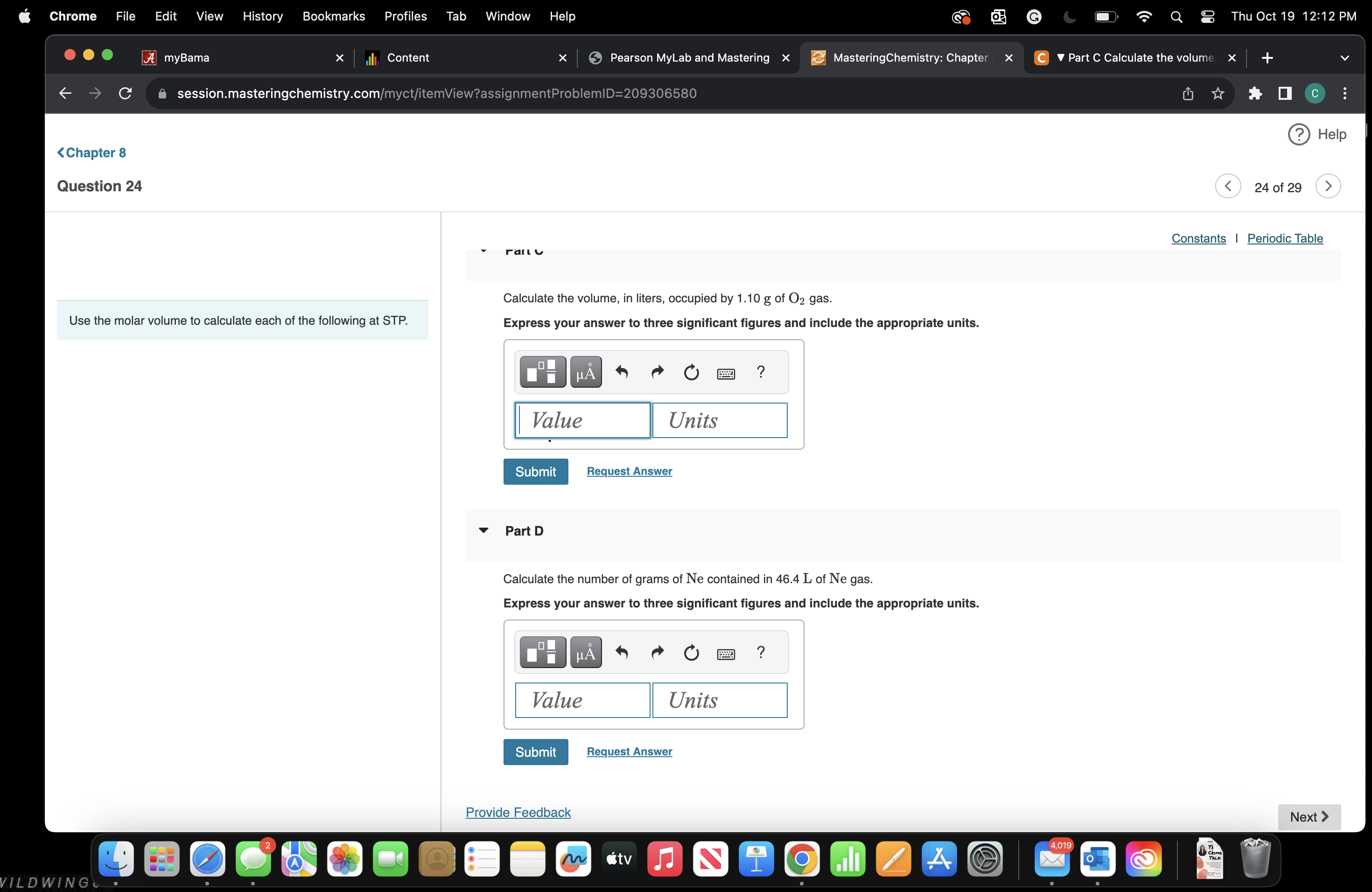Open Chrome extensions puzzle icon

coord(1254,93)
